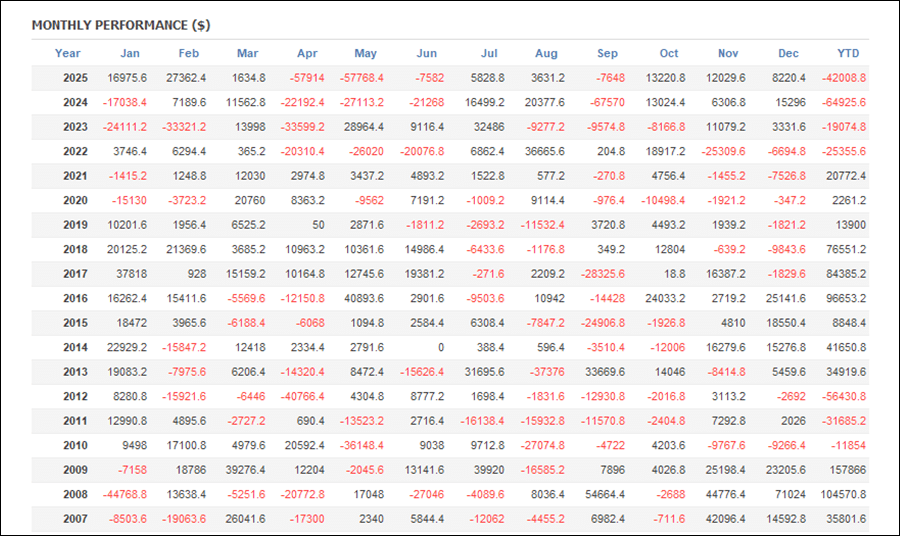Select the Jan column header
The width and height of the screenshot is (900, 536).
(x=130, y=53)
